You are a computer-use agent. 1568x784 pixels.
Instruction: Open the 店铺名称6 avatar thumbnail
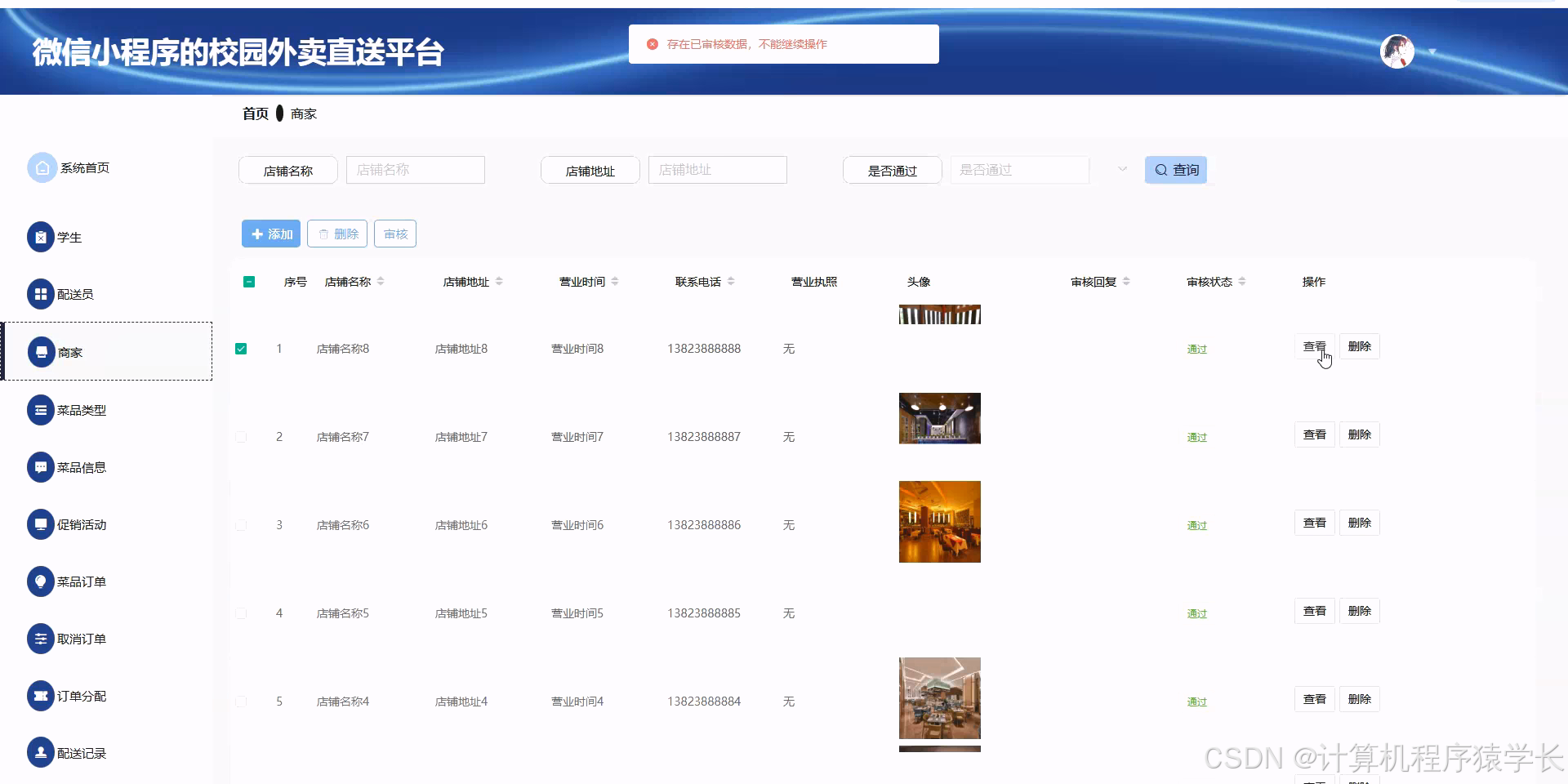940,522
